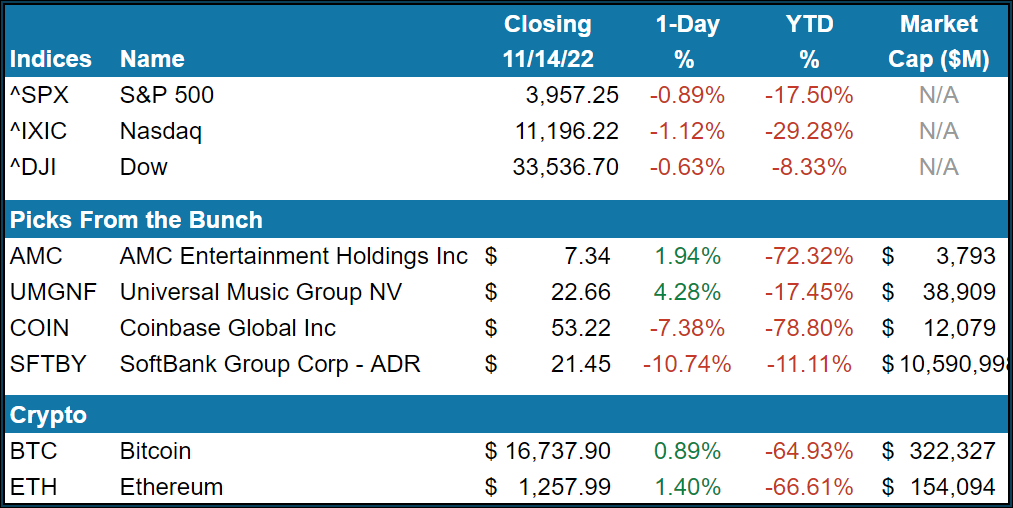Click the Closing 11/14/22 column header

pos(547,42)
